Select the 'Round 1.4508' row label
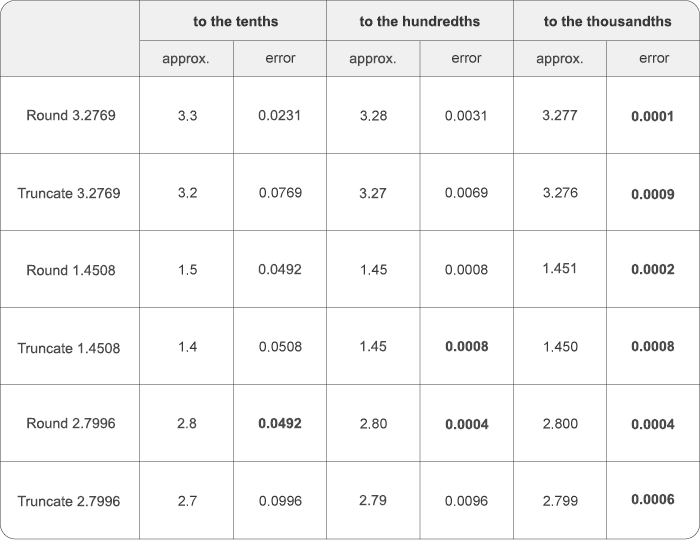 click(x=70, y=269)
